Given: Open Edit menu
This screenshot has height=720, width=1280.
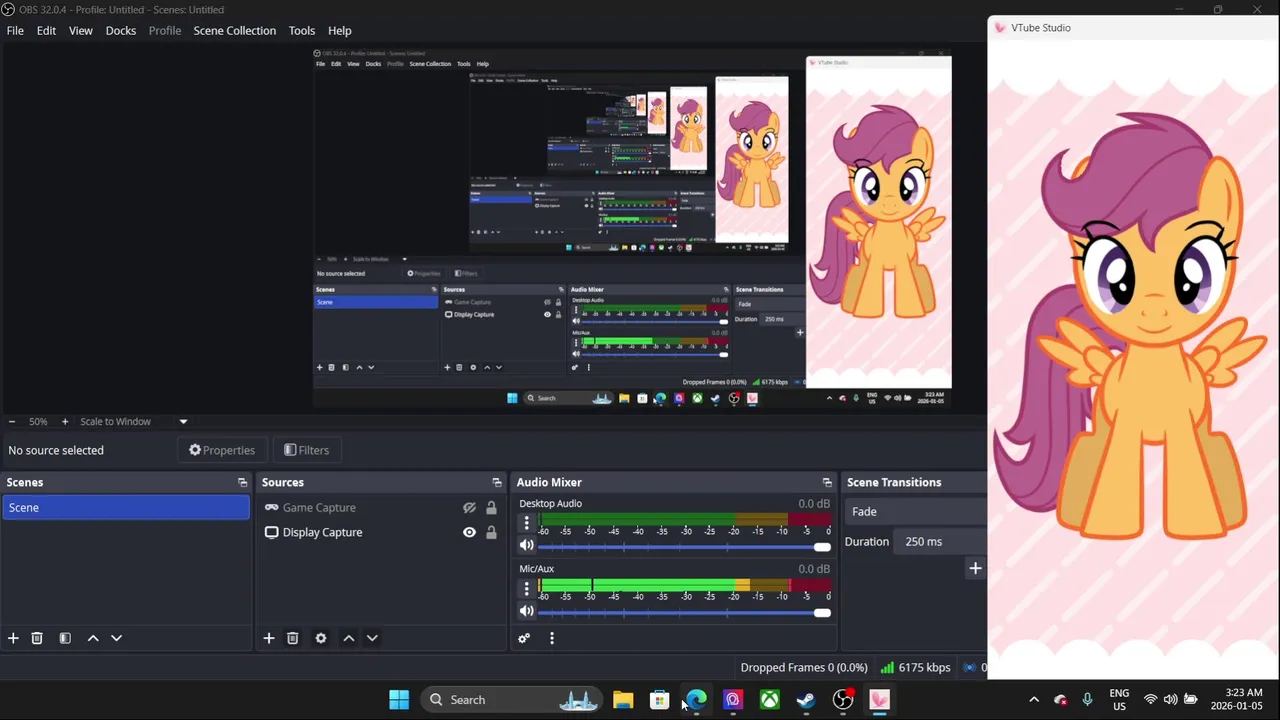Looking at the screenshot, I should point(46,31).
